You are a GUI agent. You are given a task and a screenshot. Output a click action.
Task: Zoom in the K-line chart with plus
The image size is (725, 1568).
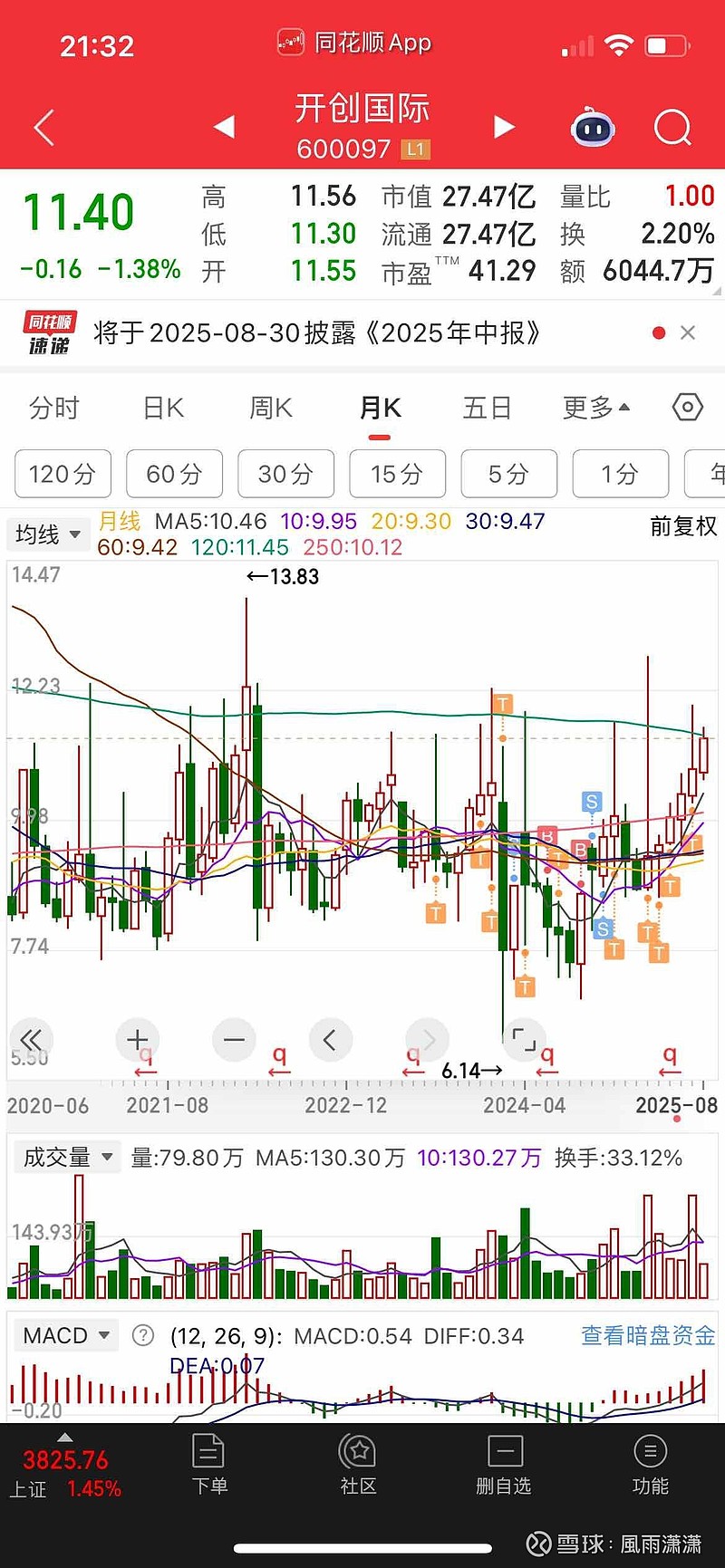[138, 1039]
